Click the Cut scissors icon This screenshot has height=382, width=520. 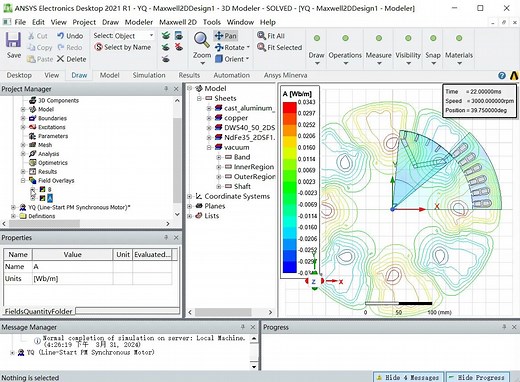[31, 36]
